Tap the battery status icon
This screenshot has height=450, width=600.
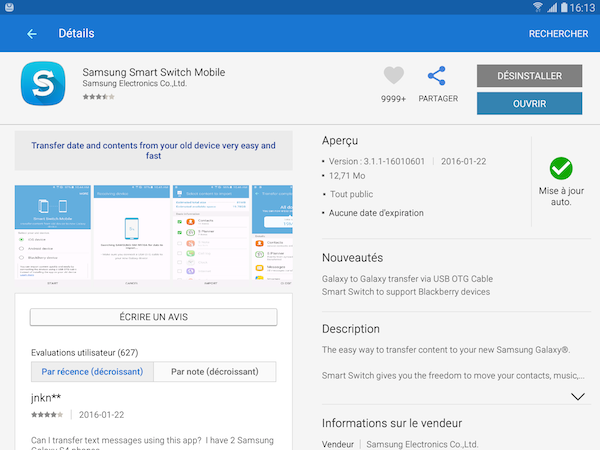click(x=564, y=7)
